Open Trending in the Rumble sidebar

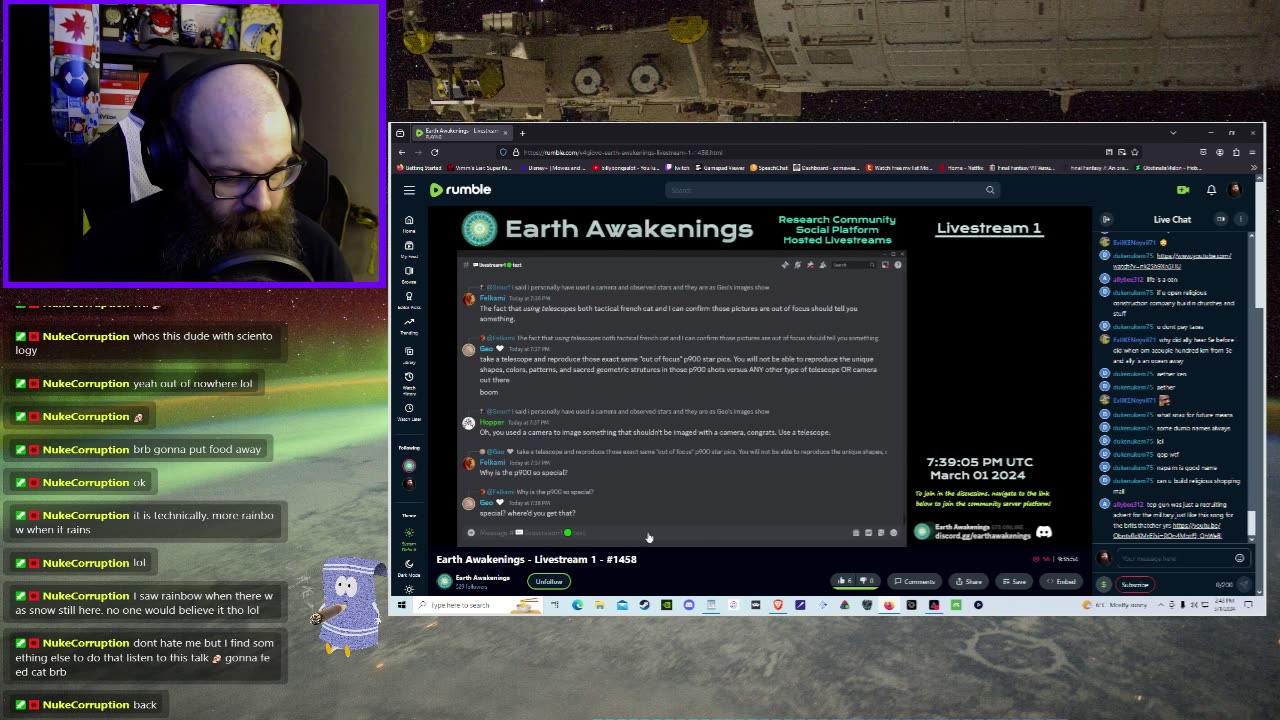(409, 327)
